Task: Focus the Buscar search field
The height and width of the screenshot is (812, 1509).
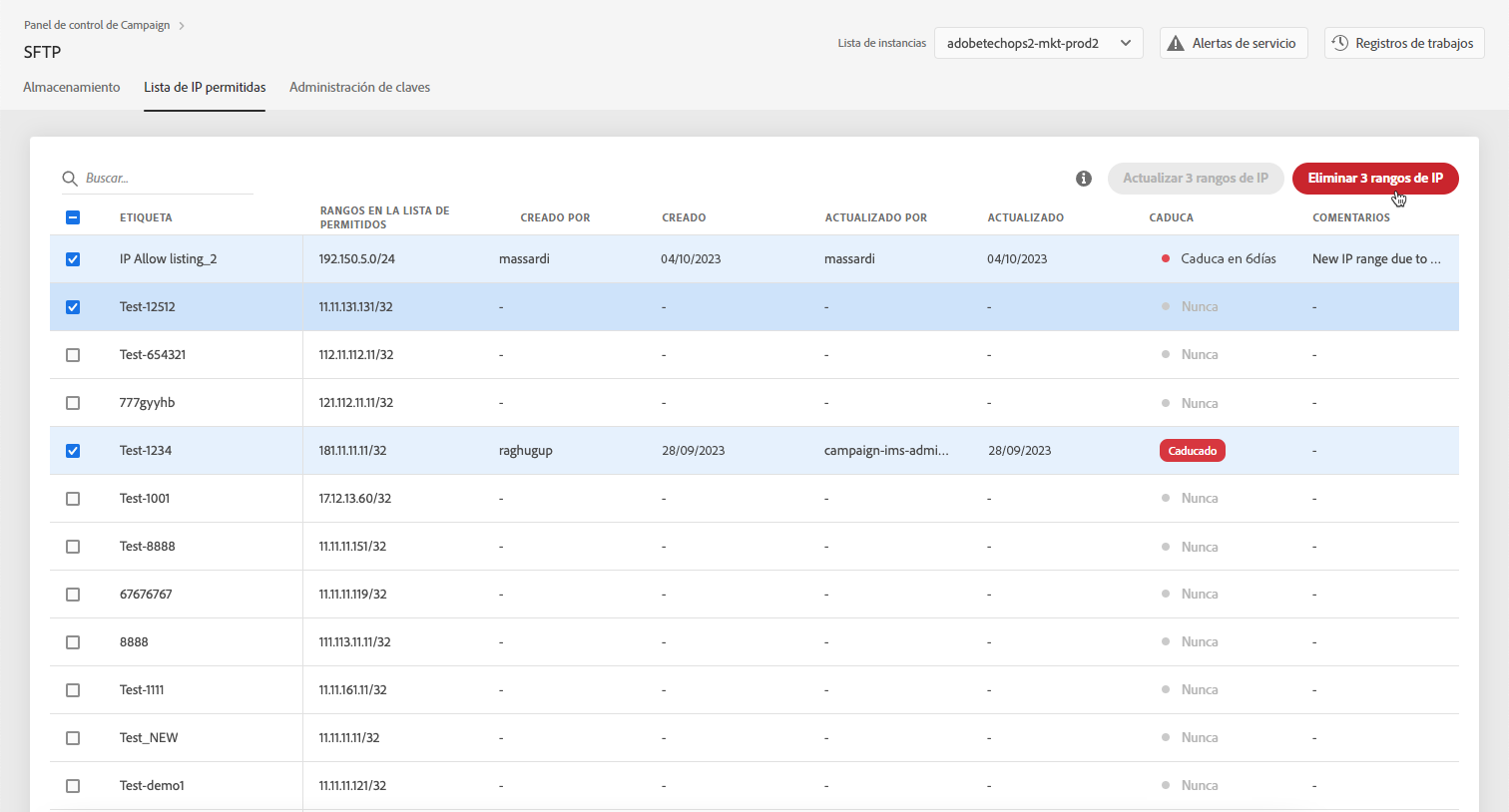Action: tap(158, 179)
